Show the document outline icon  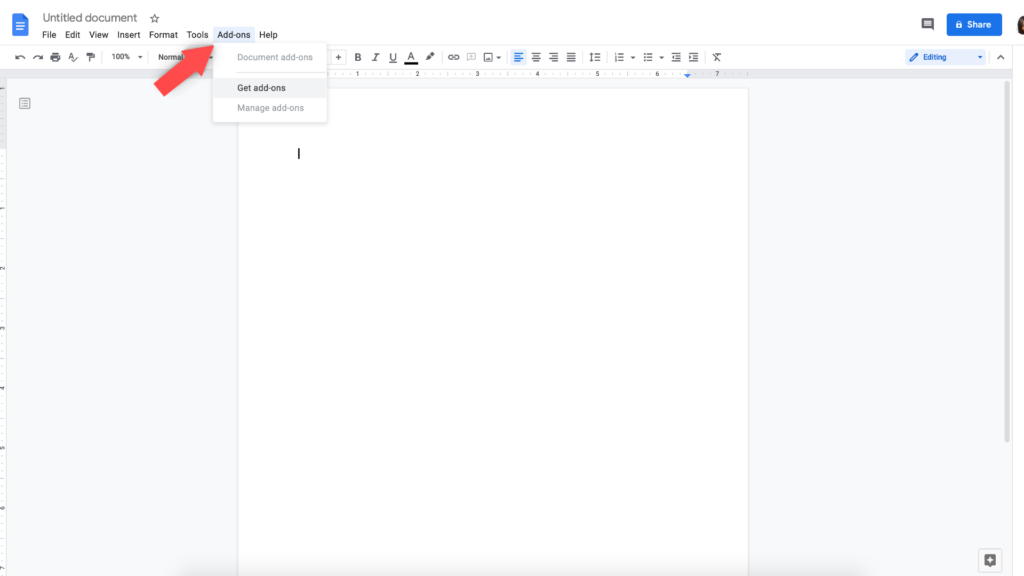(25, 103)
